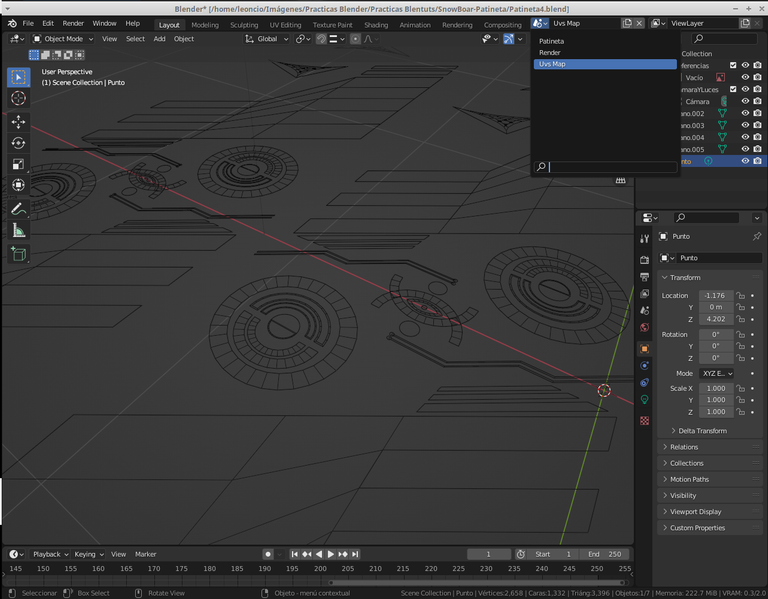Open the Texture properties tab
Screen dimensions: 768x599
click(645, 421)
